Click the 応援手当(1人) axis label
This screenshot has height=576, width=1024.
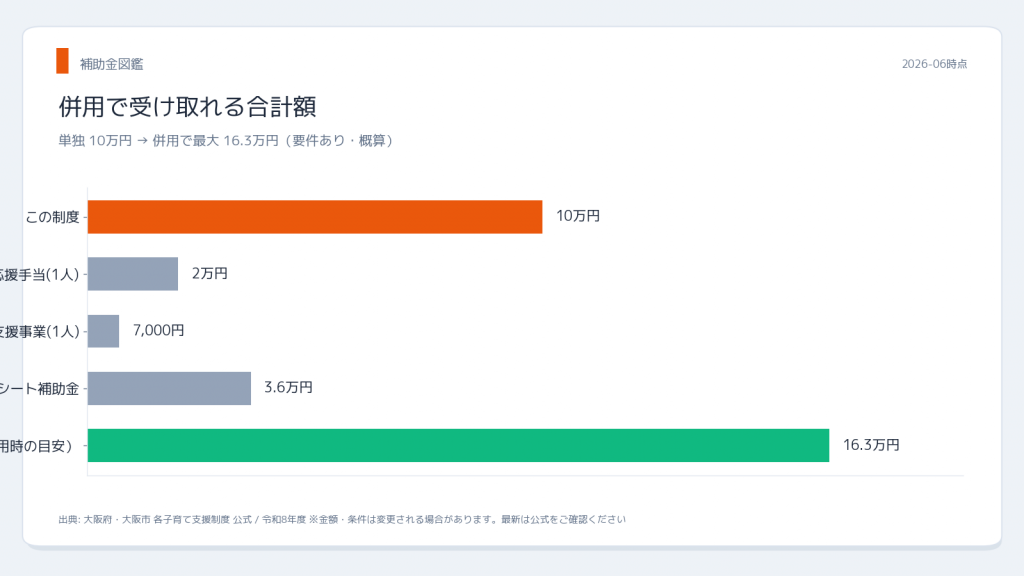pyautogui.click(x=39, y=274)
